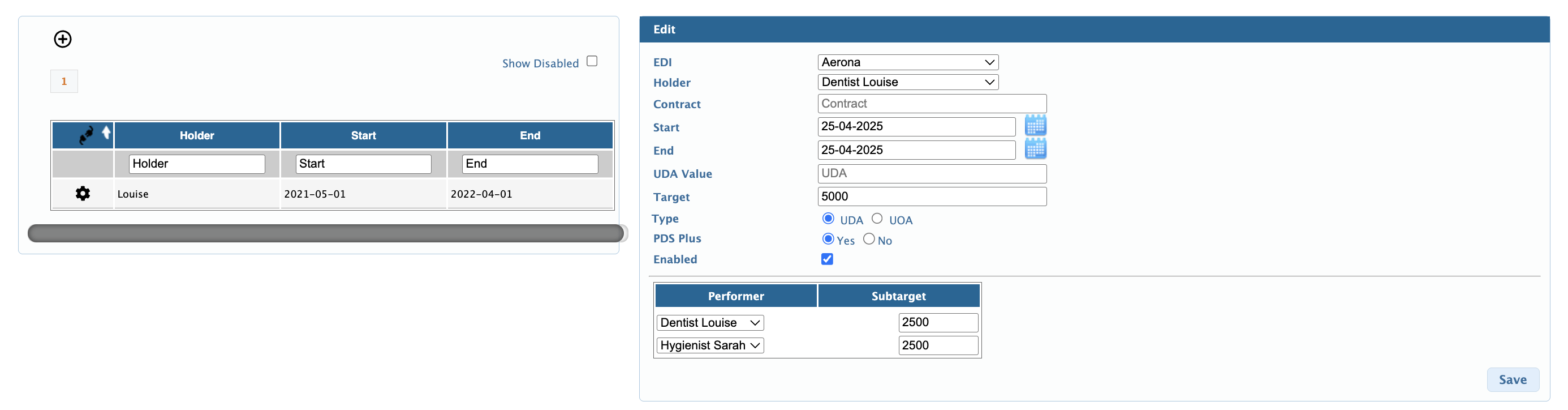The image size is (1568, 410).
Task: Click the UDA Value input field
Action: (932, 174)
